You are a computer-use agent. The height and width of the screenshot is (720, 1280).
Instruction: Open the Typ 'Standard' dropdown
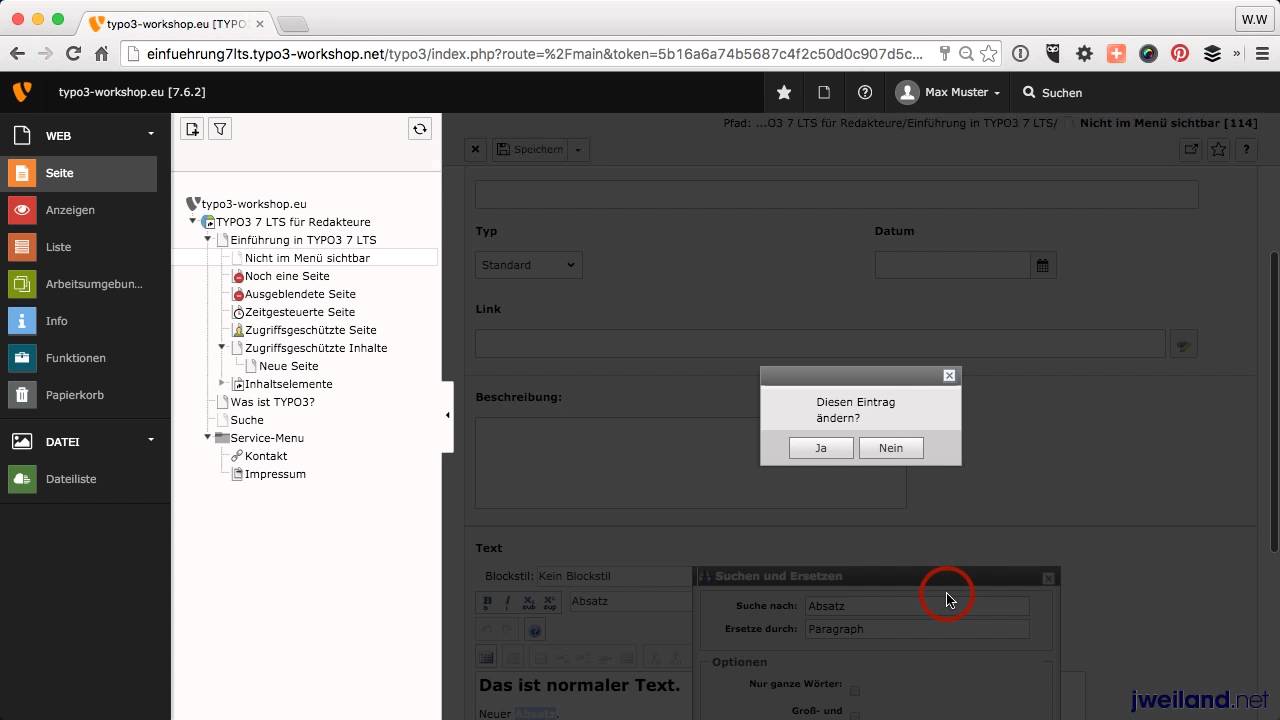(529, 265)
